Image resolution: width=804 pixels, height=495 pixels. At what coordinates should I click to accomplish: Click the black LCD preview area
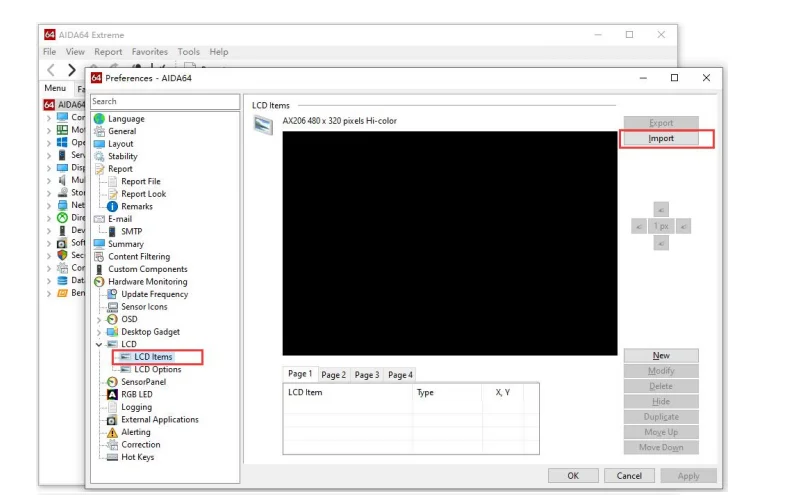point(450,243)
